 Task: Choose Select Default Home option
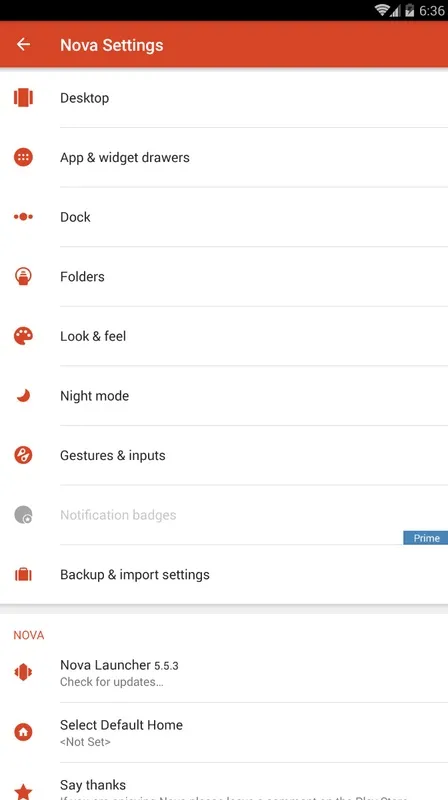[x=224, y=732]
